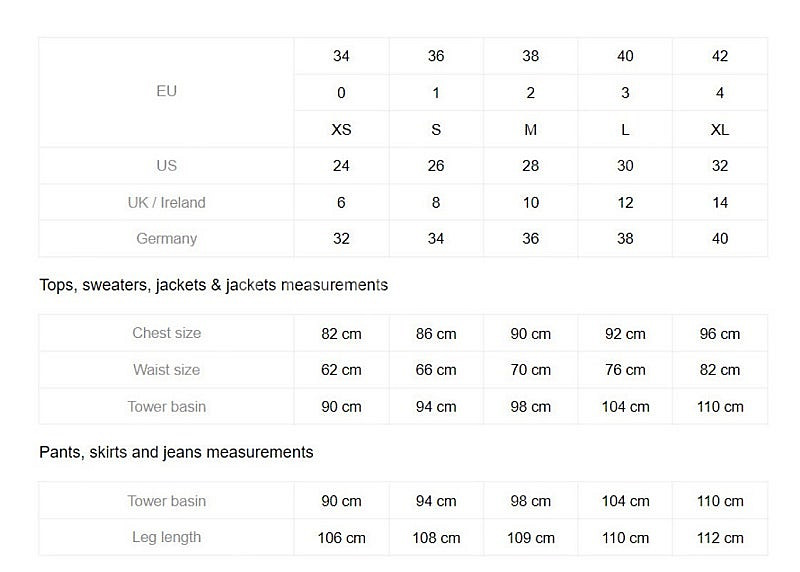Click the Pants, skirts and jeans heading
The height and width of the screenshot is (572, 800).
click(177, 452)
